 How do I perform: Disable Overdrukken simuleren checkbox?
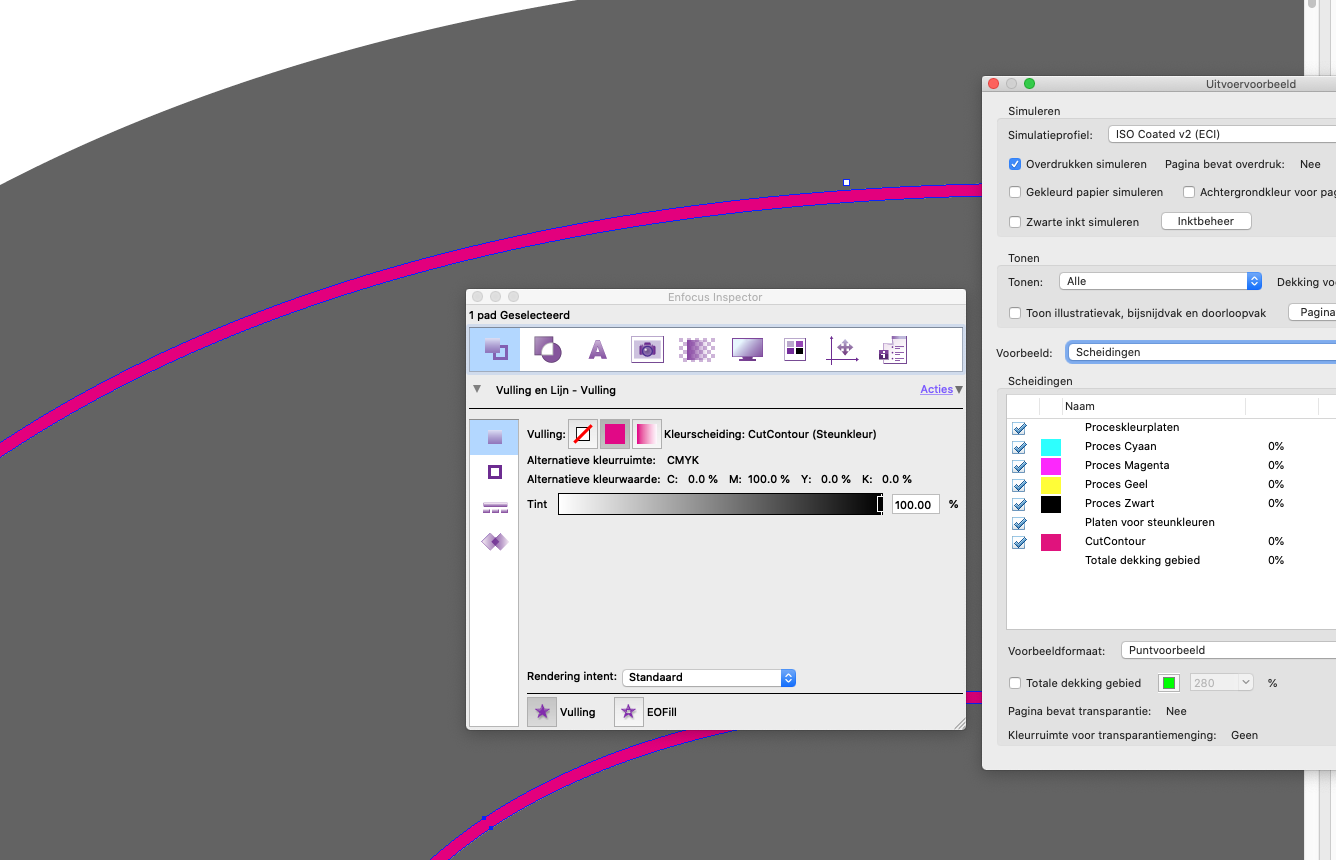(x=1015, y=164)
